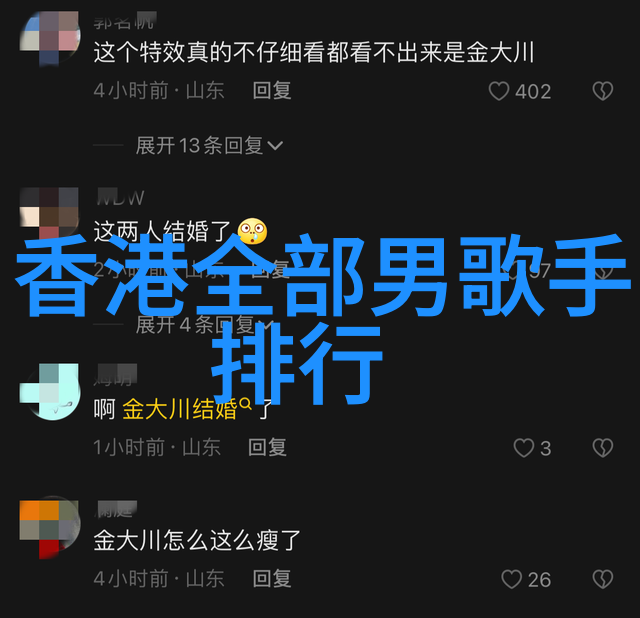640x618 pixels.
Task: Open the light cyan avatar of third commenter
Action: click(x=49, y=392)
